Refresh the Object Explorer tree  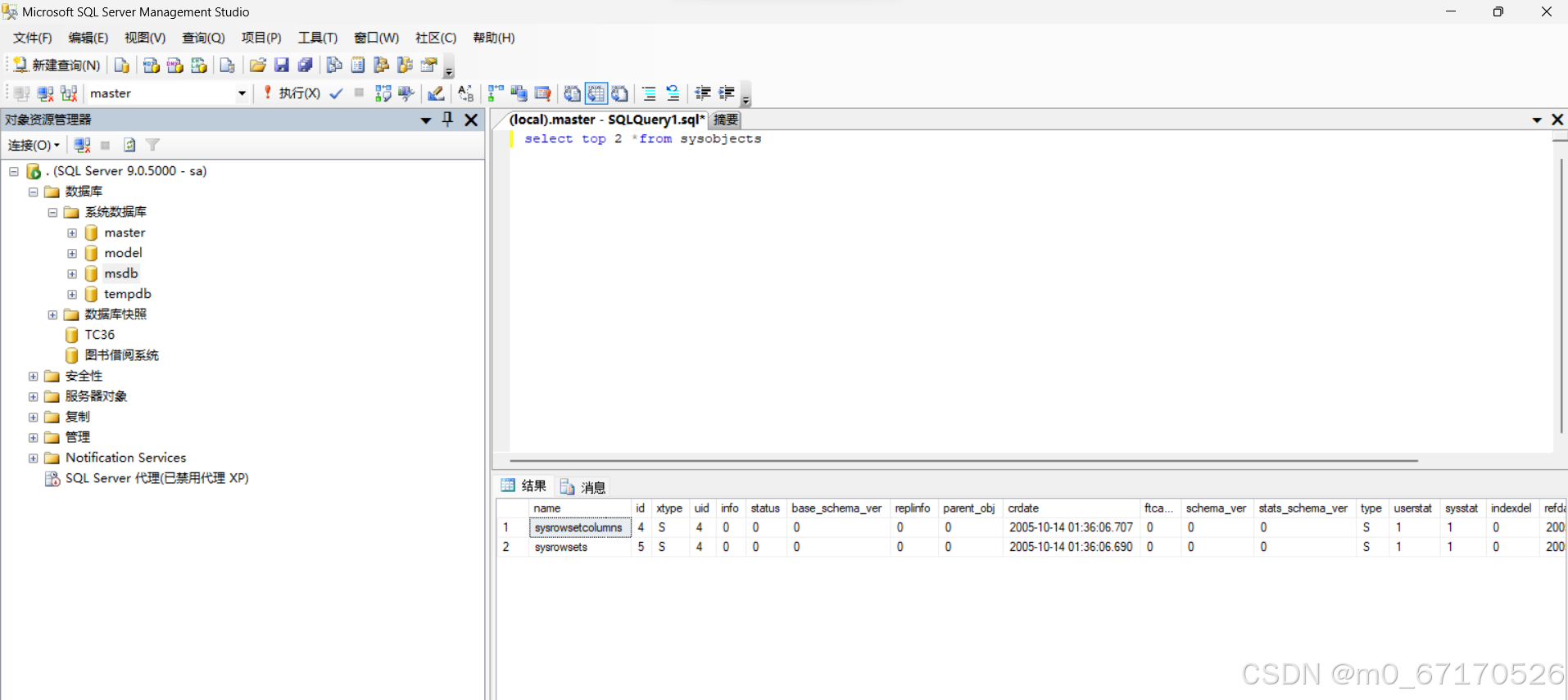tap(129, 145)
